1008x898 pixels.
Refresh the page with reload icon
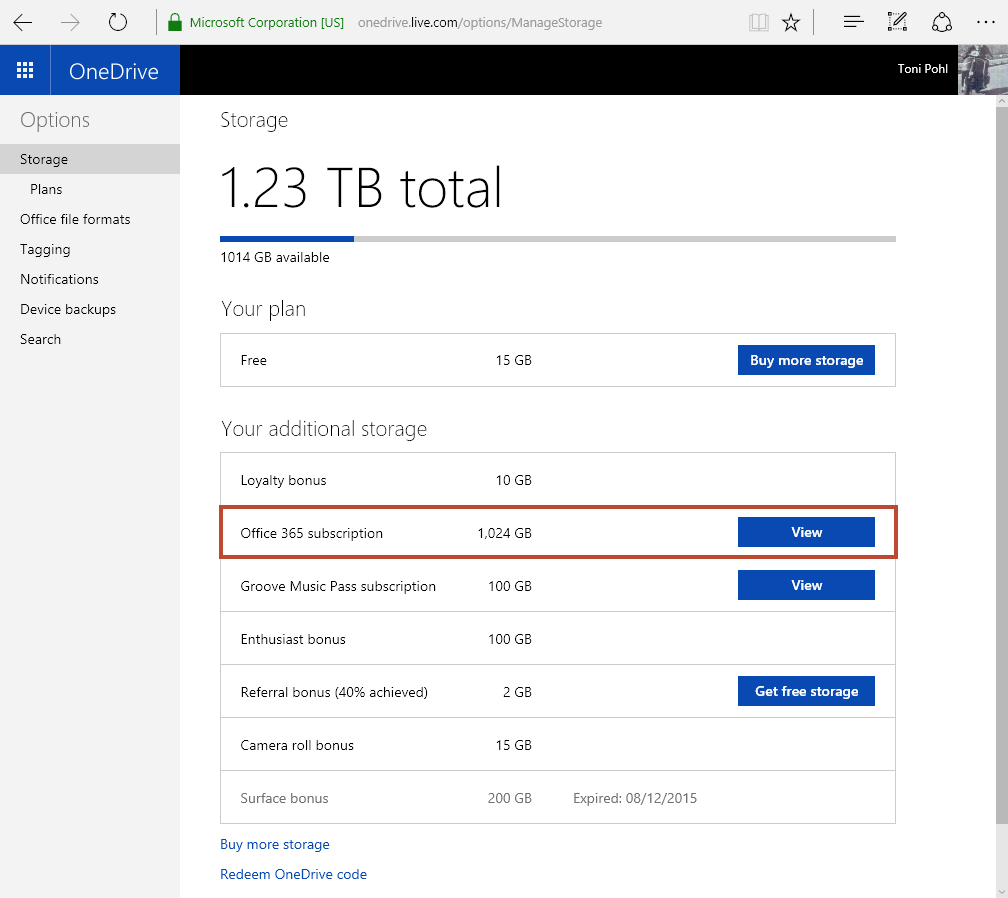[x=118, y=22]
